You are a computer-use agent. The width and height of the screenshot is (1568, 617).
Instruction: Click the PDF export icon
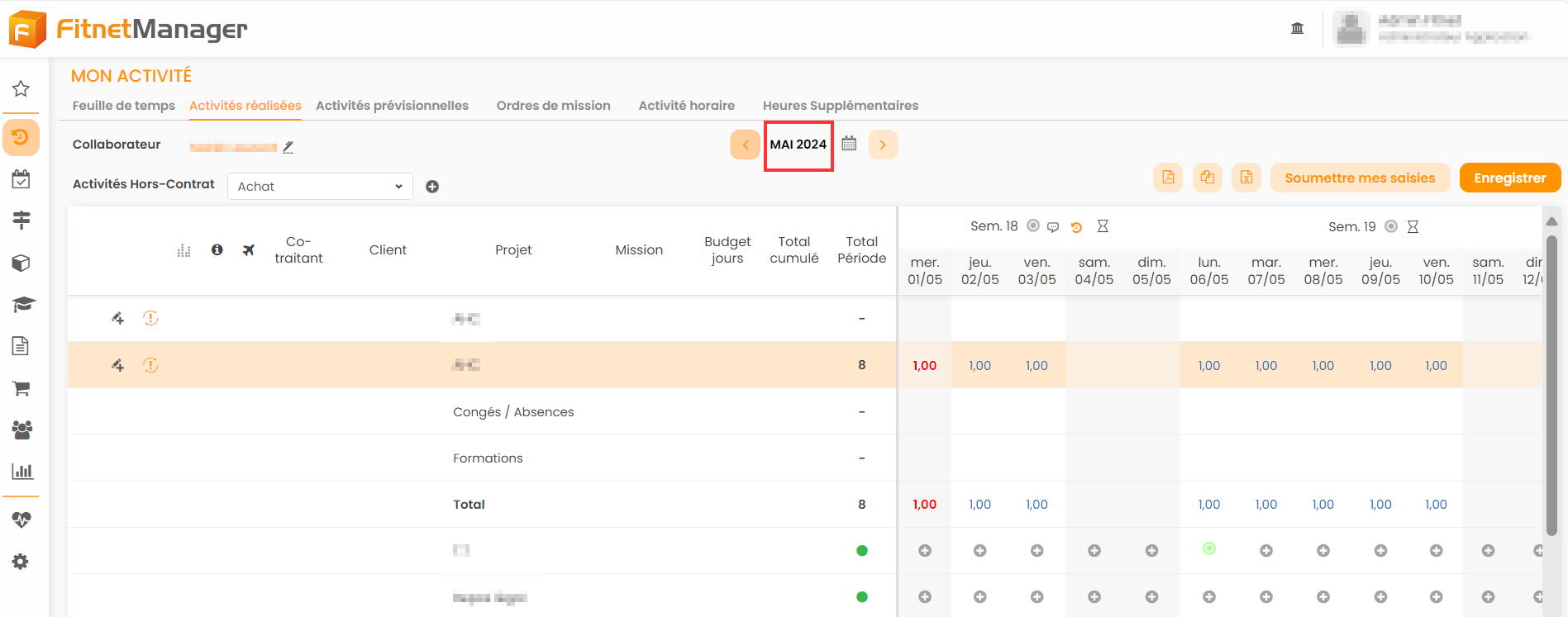(x=1168, y=178)
